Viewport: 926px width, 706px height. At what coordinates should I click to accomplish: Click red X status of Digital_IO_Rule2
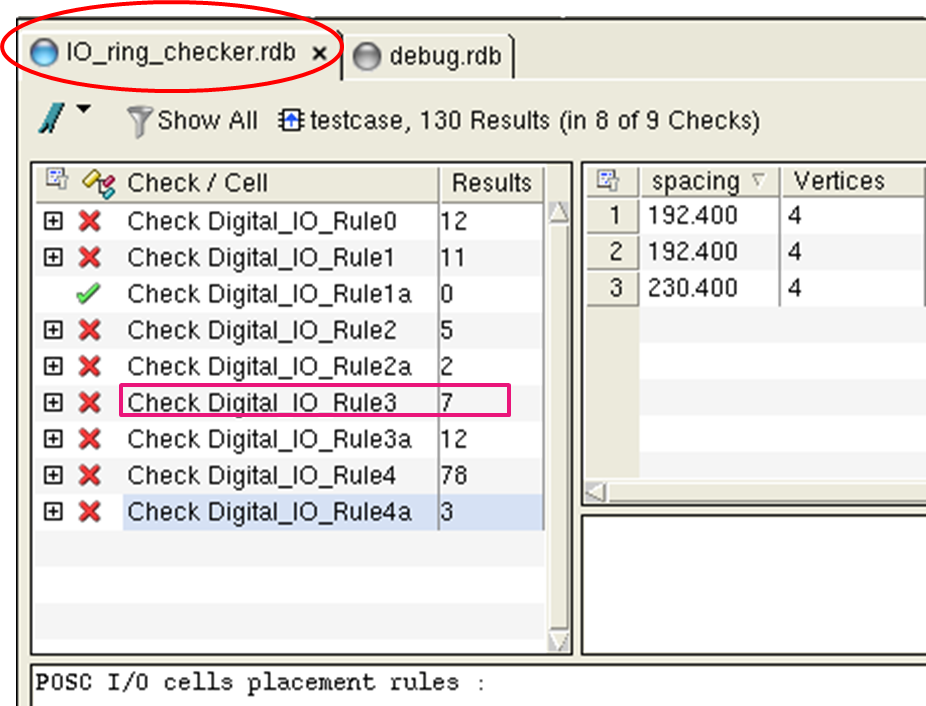click(89, 330)
